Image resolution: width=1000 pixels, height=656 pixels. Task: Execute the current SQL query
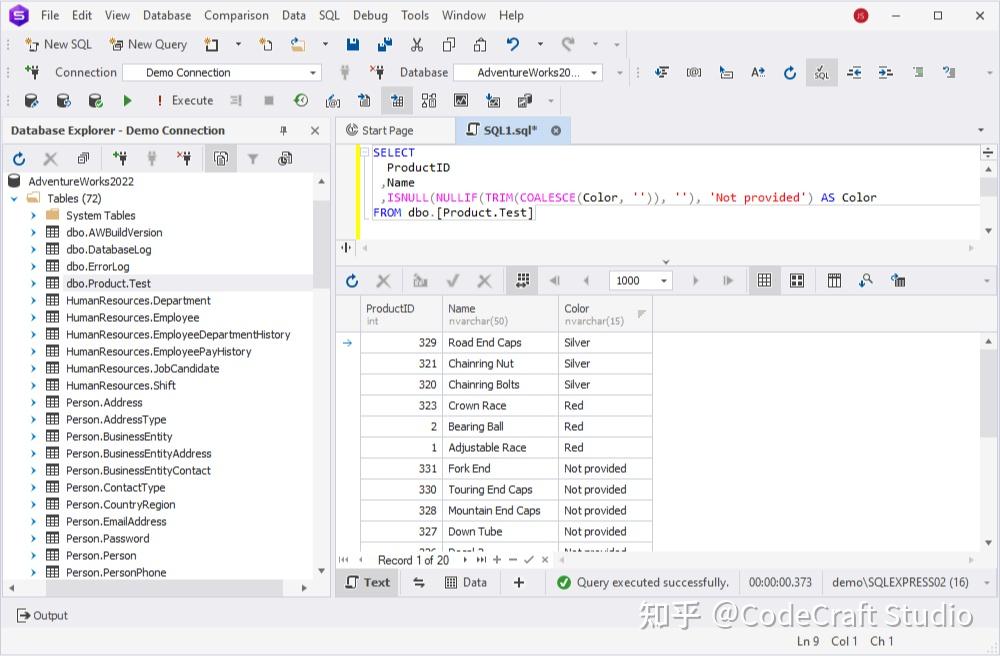pyautogui.click(x=125, y=100)
